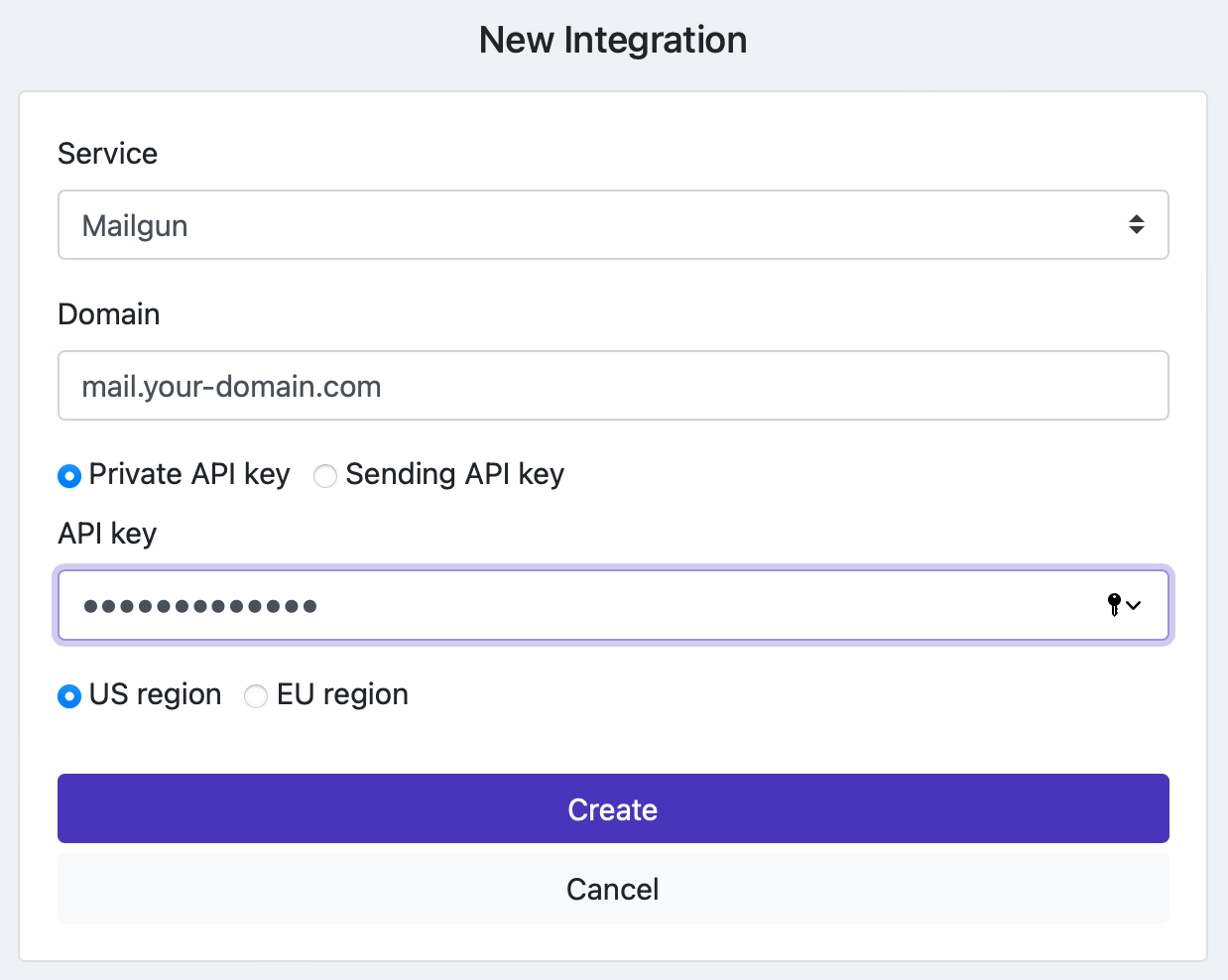This screenshot has height=980, width=1228.
Task: Cancel the new integration form
Action: [x=613, y=889]
